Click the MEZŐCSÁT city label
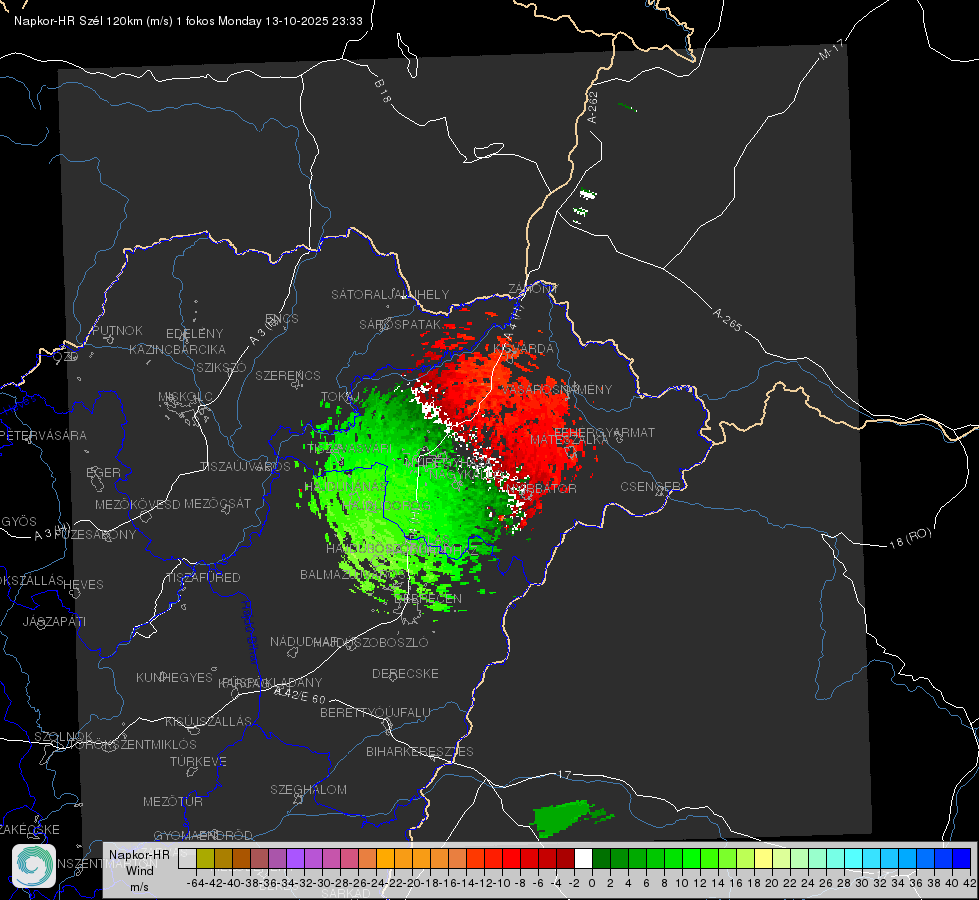 point(217,503)
